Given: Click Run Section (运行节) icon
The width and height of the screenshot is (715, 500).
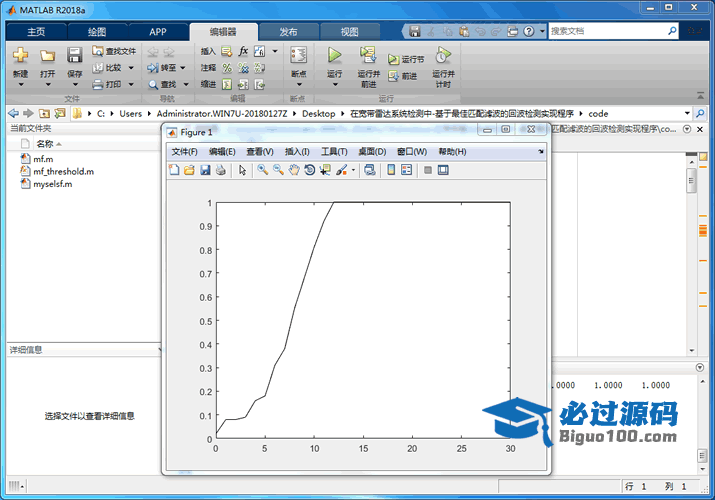Looking at the screenshot, I should (x=393, y=59).
